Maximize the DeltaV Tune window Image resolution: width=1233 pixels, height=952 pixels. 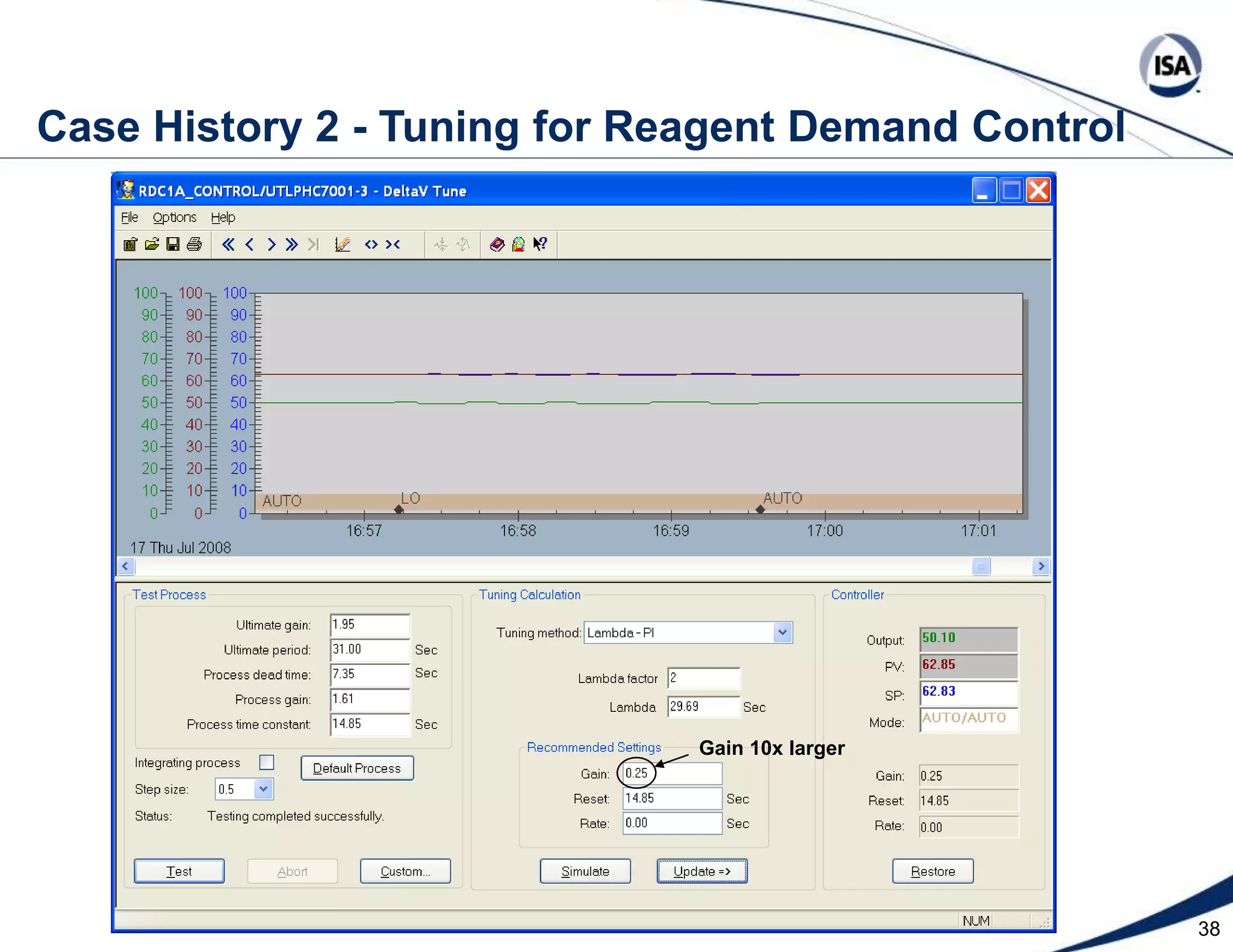(1011, 190)
